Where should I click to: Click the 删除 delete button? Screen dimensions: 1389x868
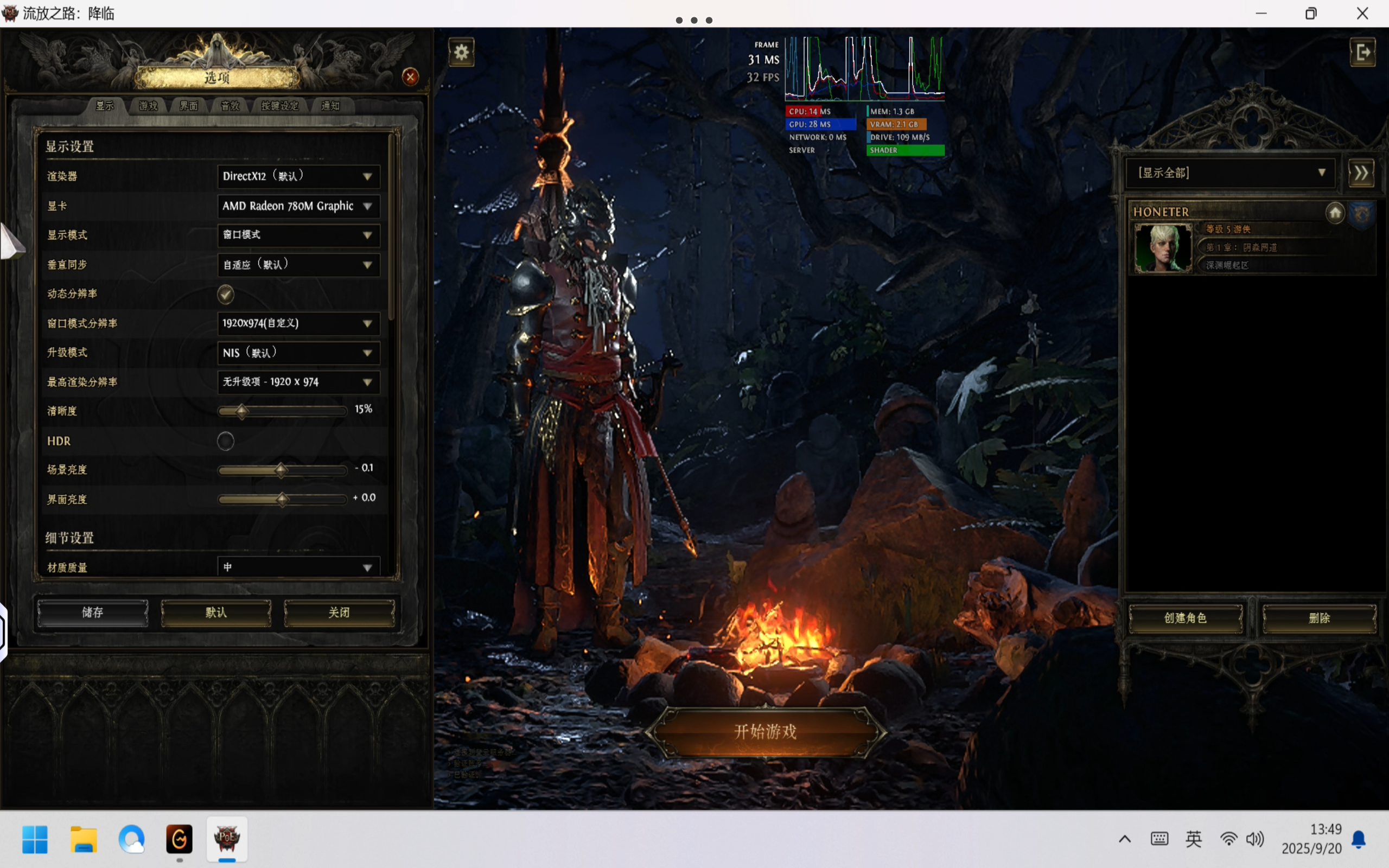(1319, 618)
